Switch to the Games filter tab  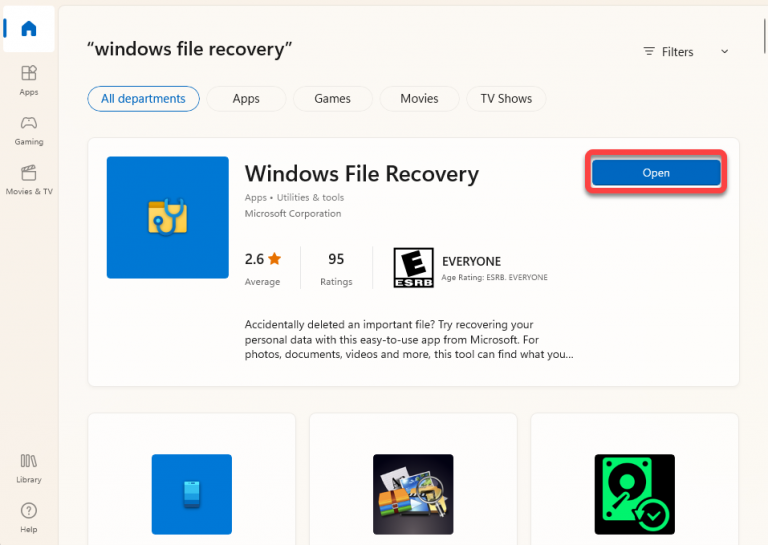[333, 99]
